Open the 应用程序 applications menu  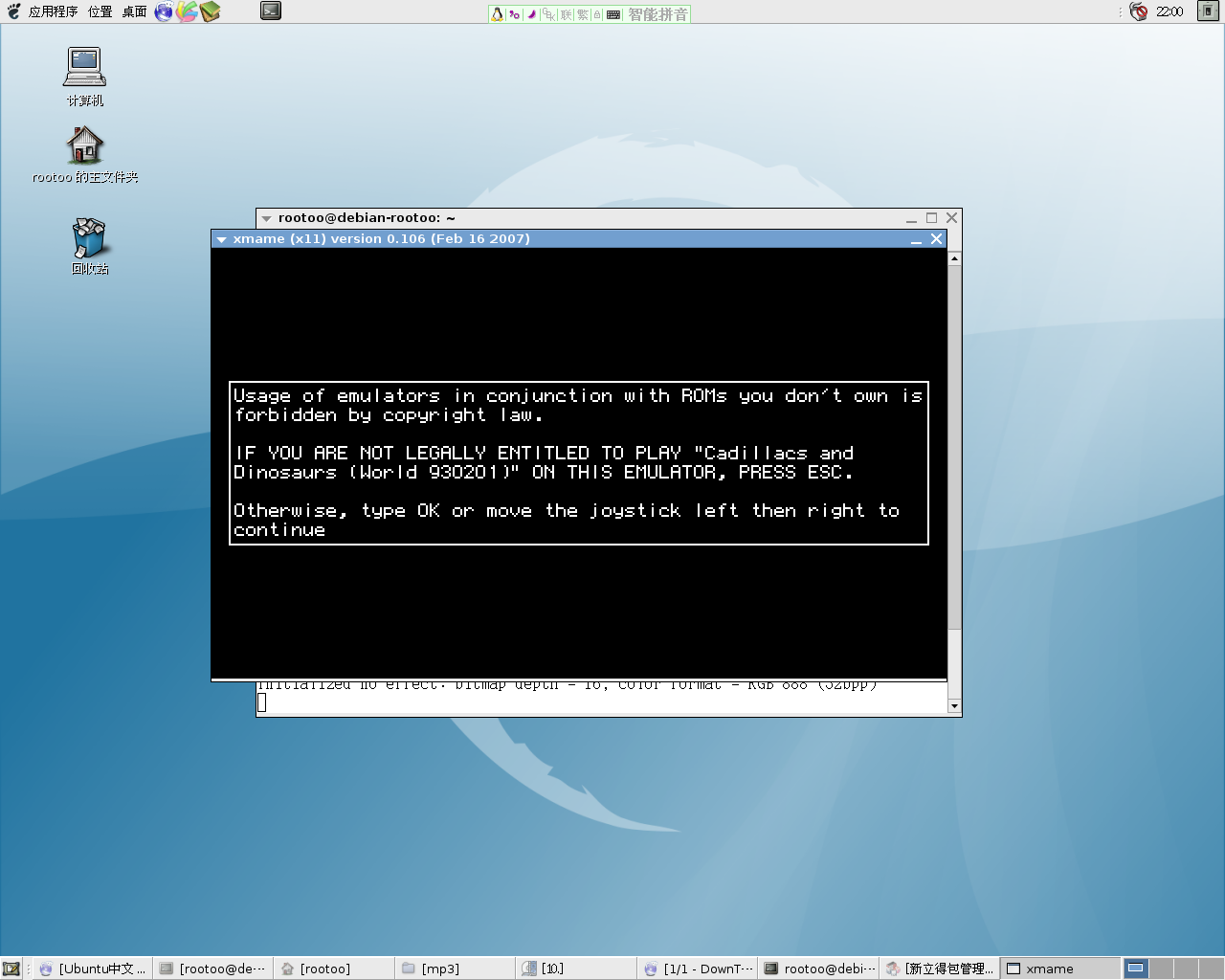[43, 11]
